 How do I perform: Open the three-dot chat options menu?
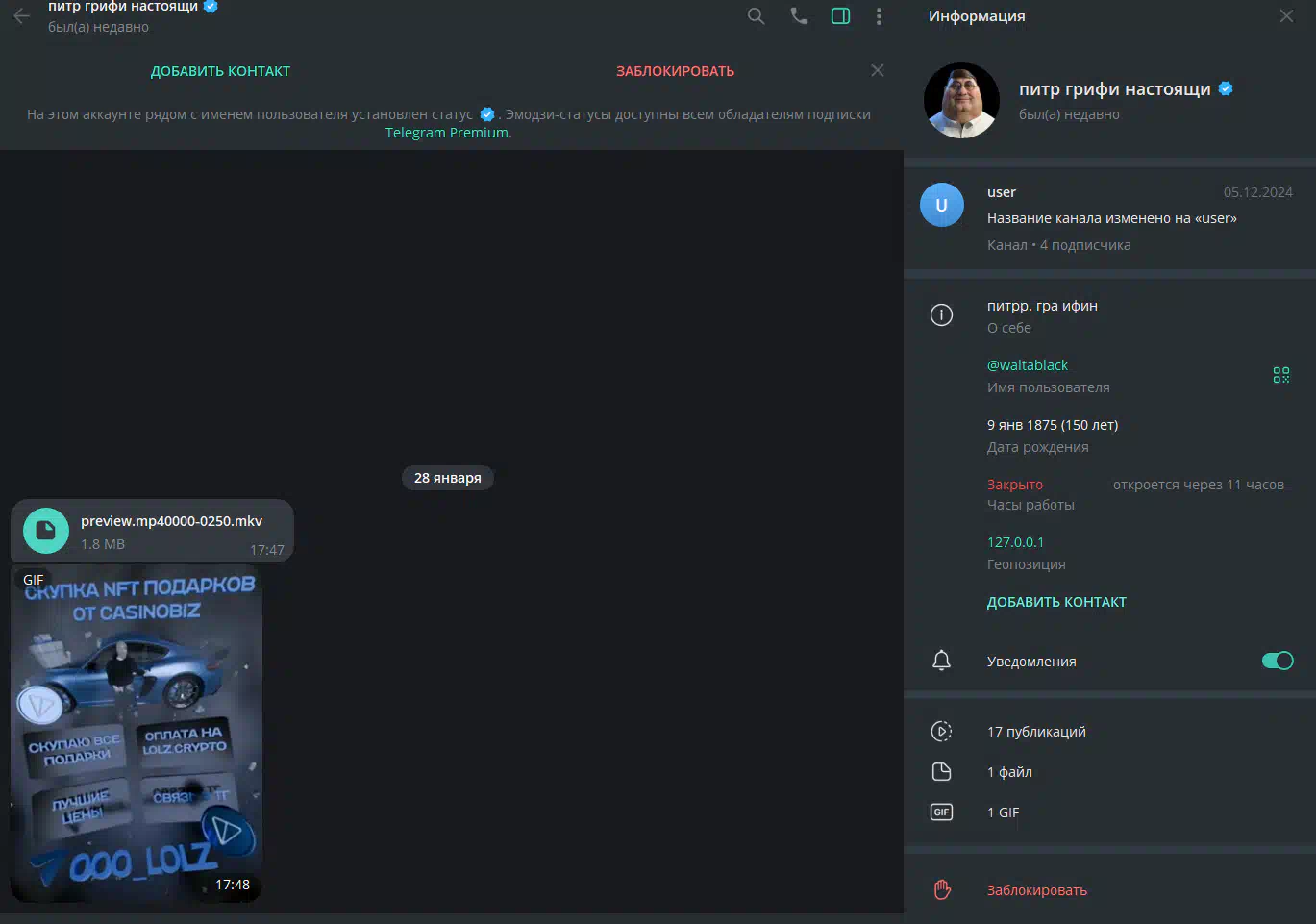point(879,16)
